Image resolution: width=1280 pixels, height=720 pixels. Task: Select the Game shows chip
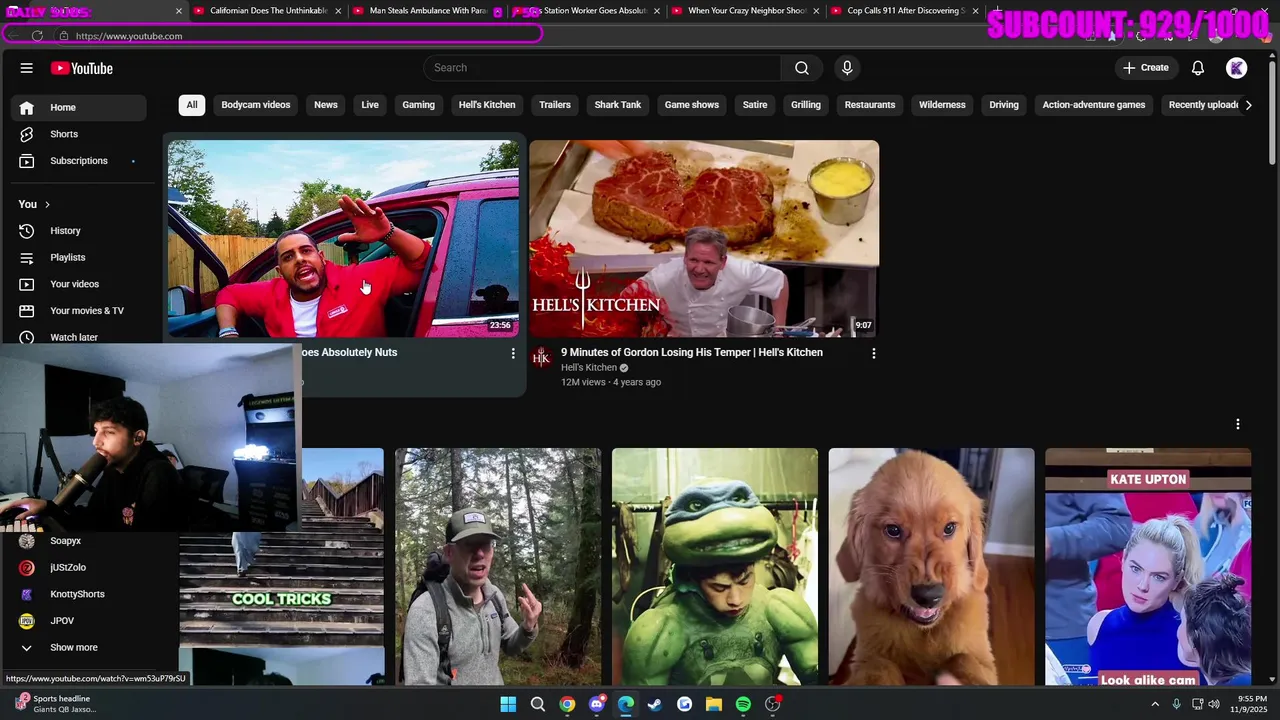tap(692, 105)
